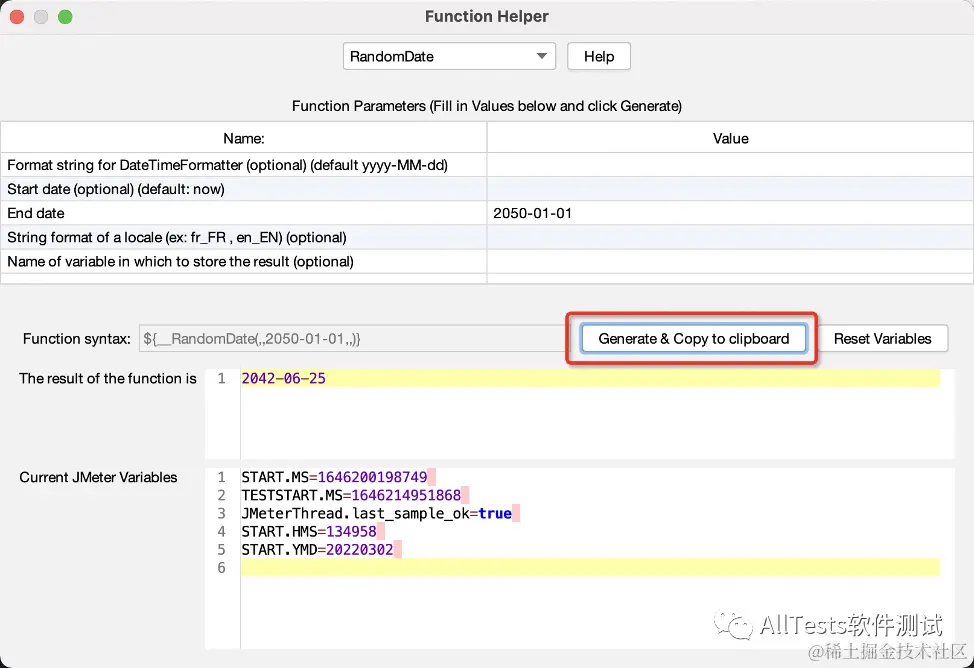Viewport: 974px width, 668px height.
Task: Edit the variable name value cell
Action: [730, 262]
